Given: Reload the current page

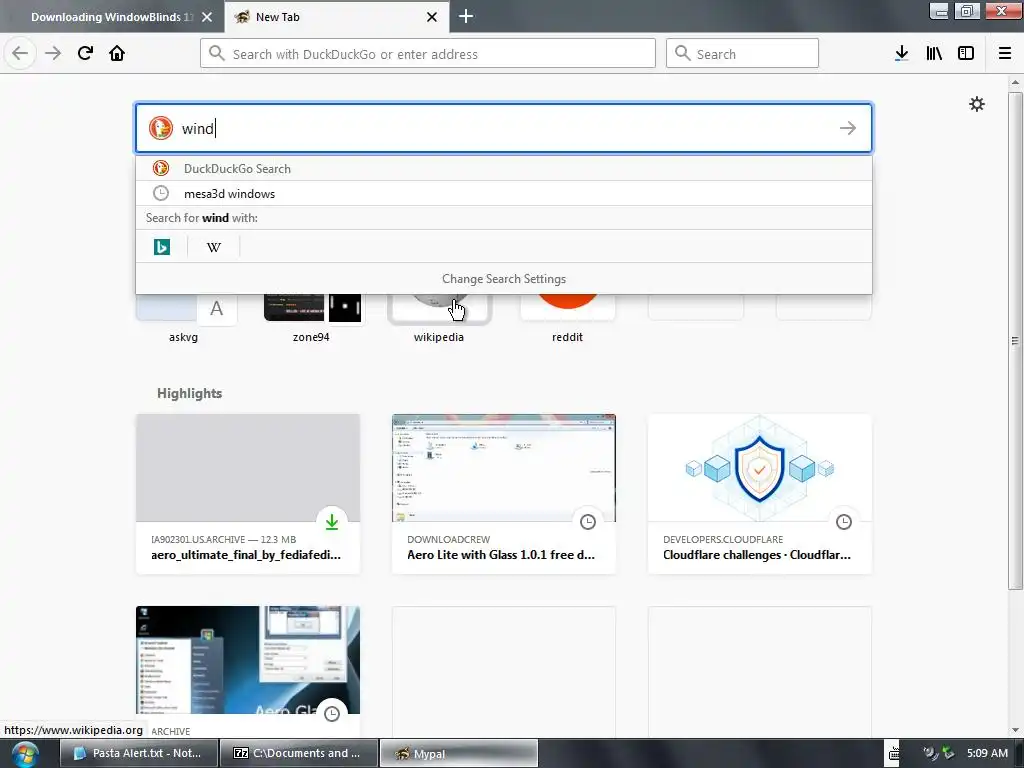Looking at the screenshot, I should (x=85, y=53).
